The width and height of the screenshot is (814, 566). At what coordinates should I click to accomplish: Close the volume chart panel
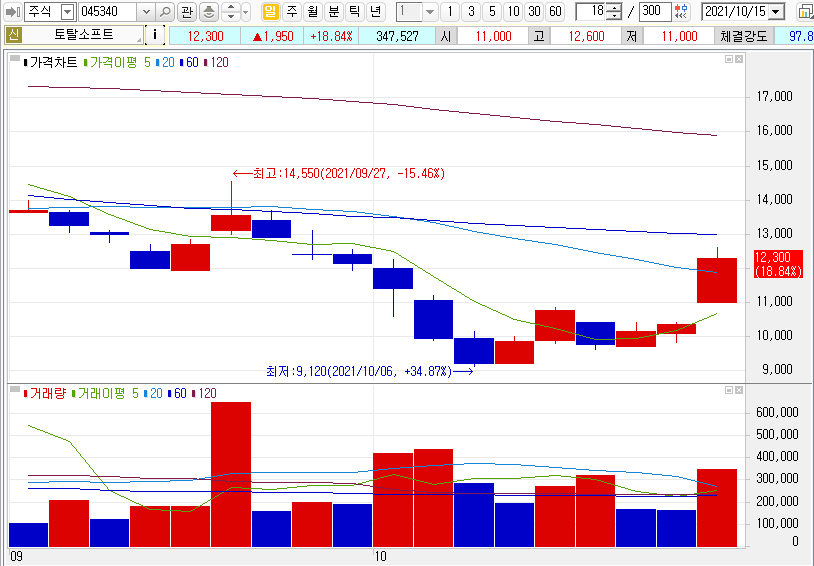[x=739, y=390]
